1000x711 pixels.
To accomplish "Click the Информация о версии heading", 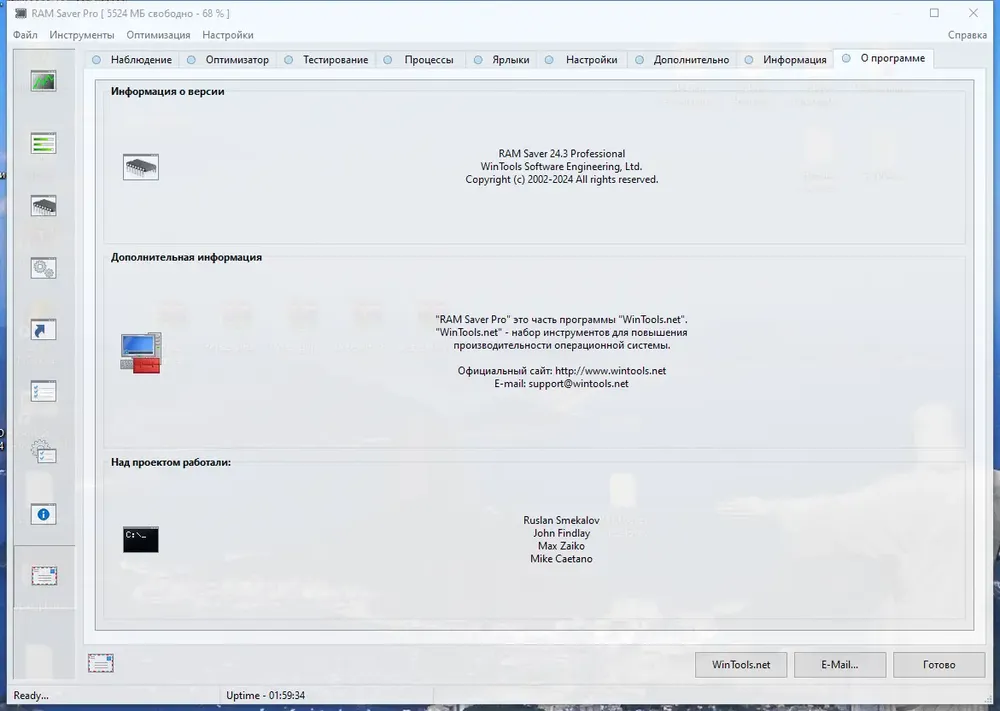I will click(x=168, y=91).
